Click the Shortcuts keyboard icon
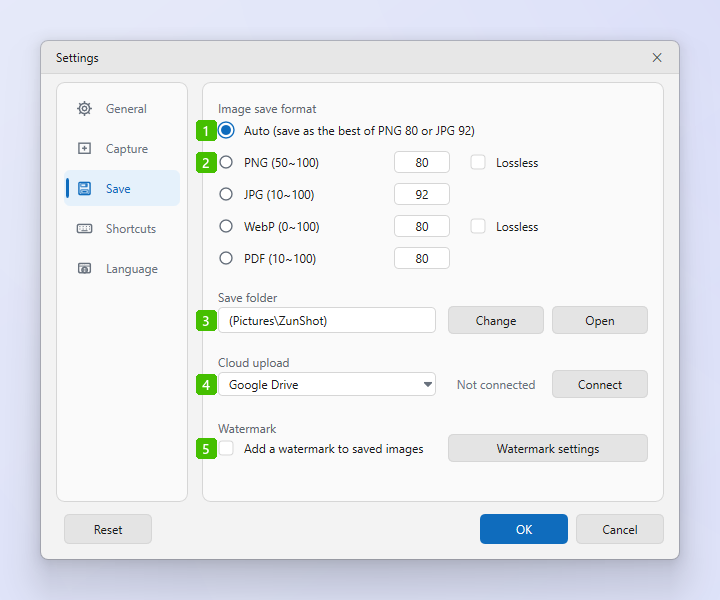This screenshot has height=600, width=720. [84, 228]
